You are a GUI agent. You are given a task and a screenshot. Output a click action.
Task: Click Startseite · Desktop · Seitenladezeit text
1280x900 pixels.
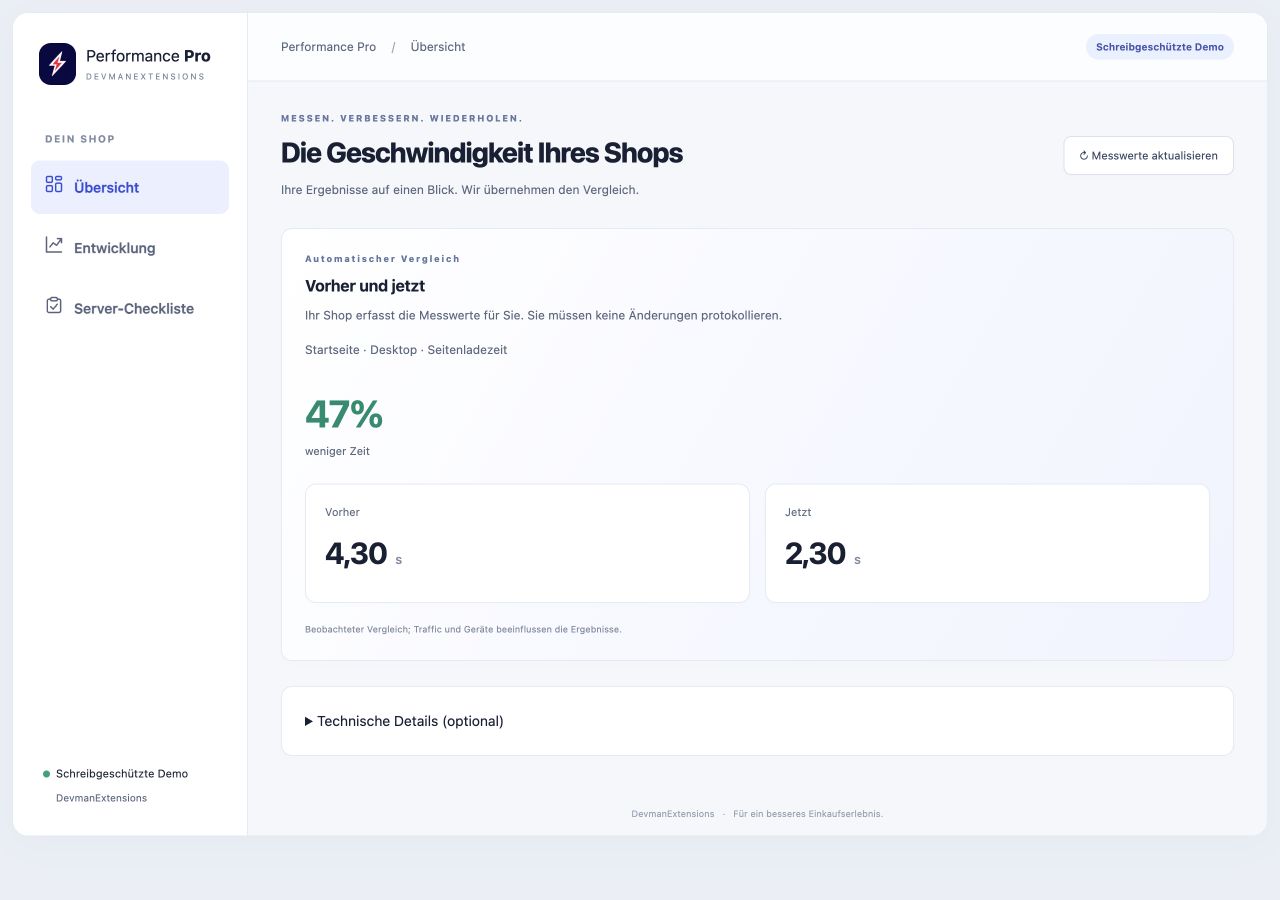tap(406, 350)
